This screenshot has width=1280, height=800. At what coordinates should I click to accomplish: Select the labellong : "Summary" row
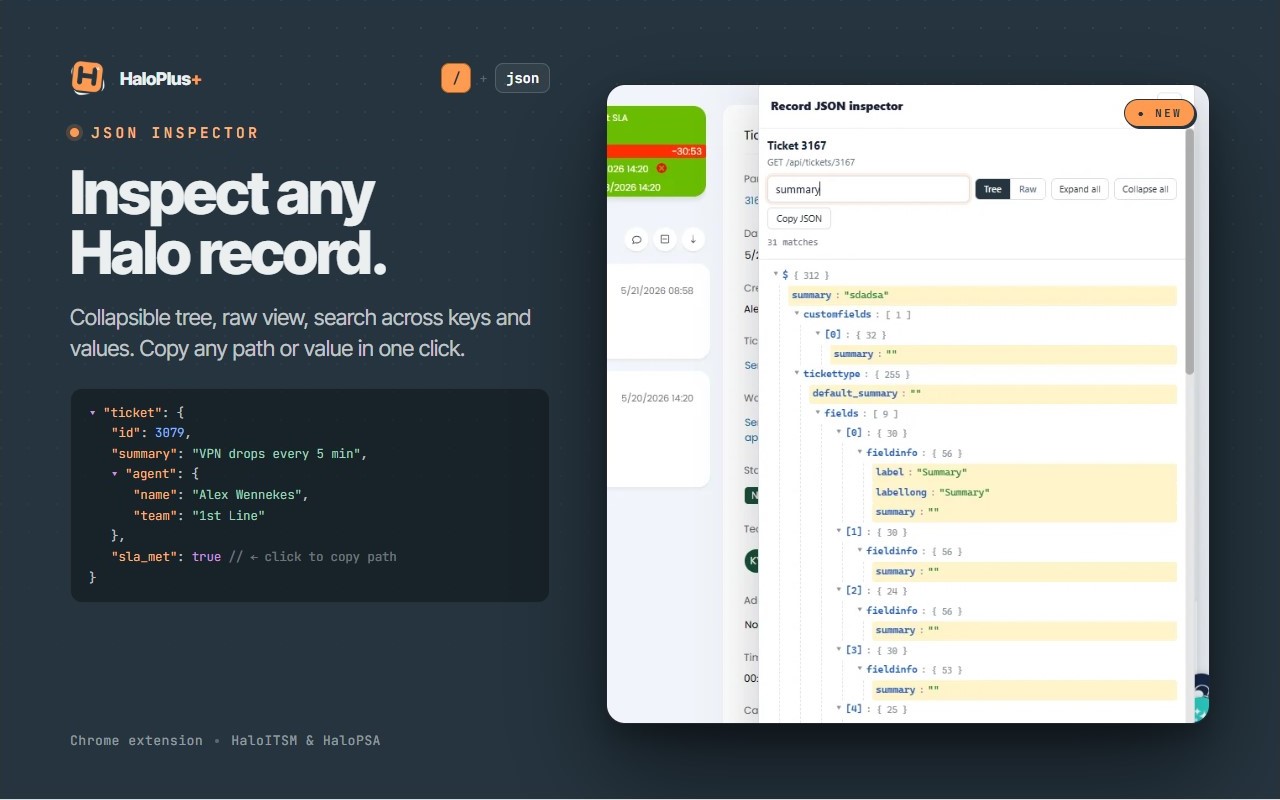1024,492
